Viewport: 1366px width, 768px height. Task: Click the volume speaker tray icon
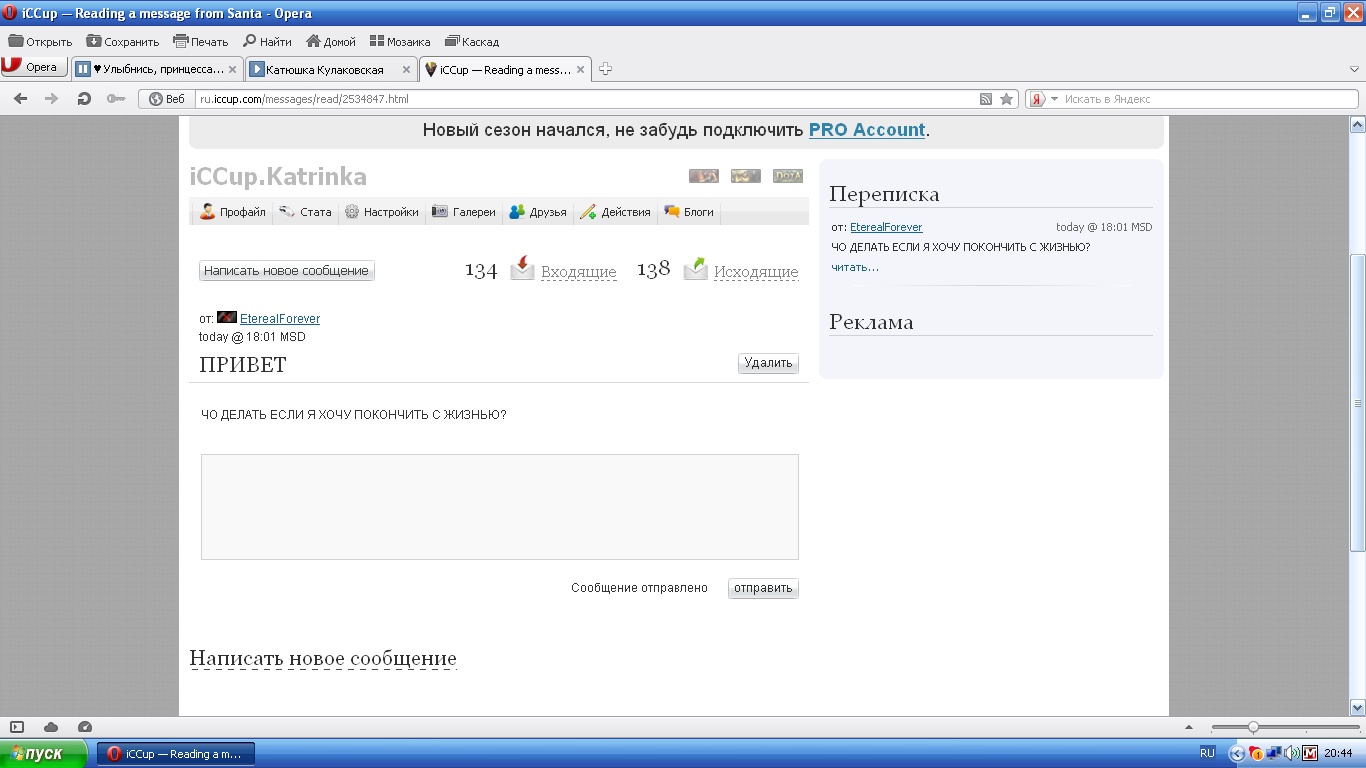[1291, 753]
